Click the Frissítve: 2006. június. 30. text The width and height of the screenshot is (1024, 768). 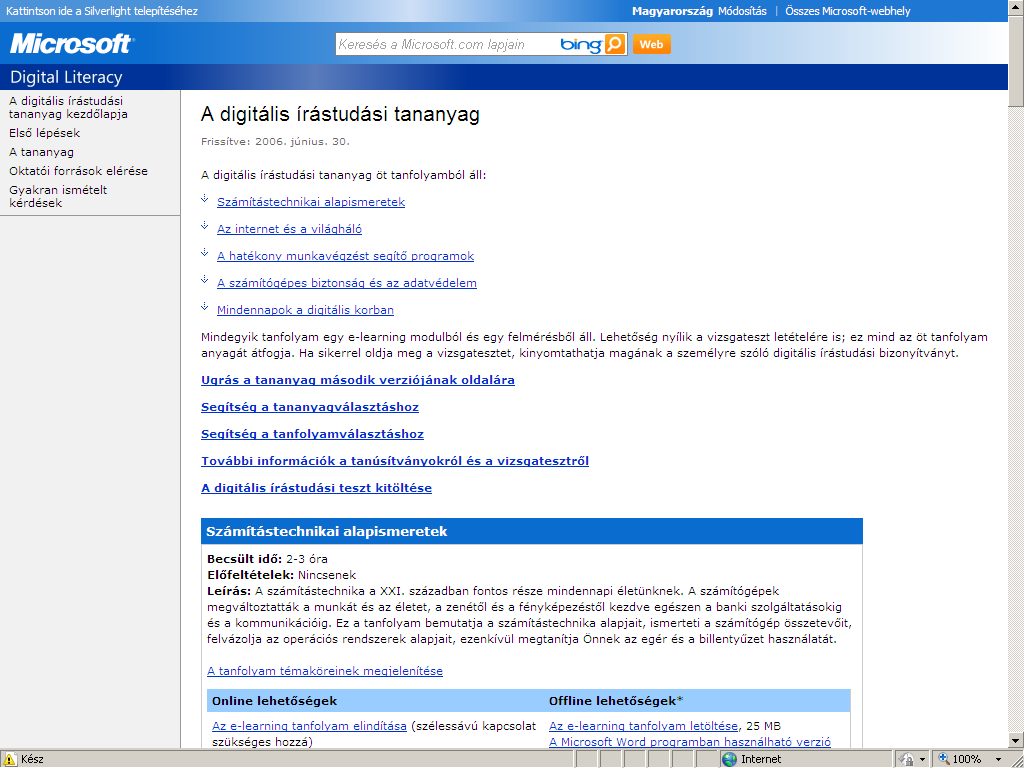coord(275,141)
